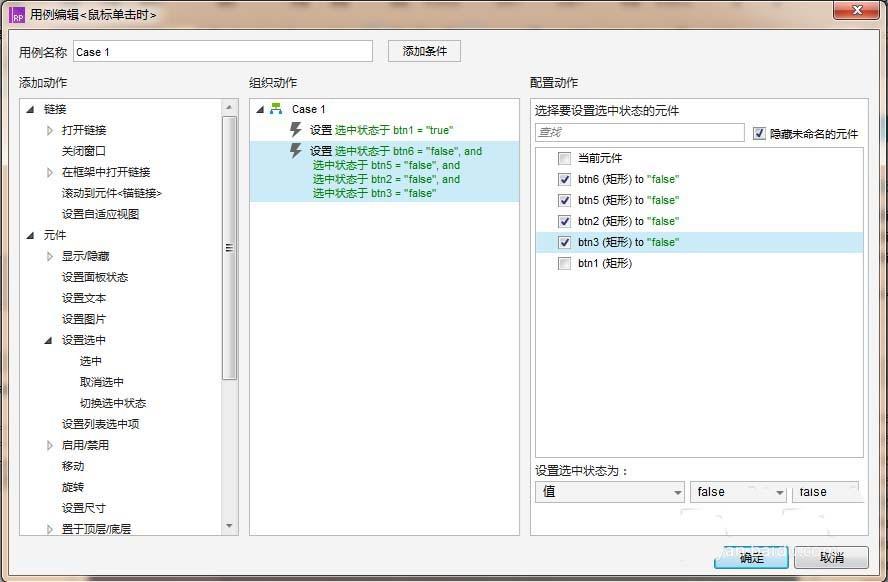Select the 取消选中 action
The height and width of the screenshot is (582, 888).
pos(101,382)
